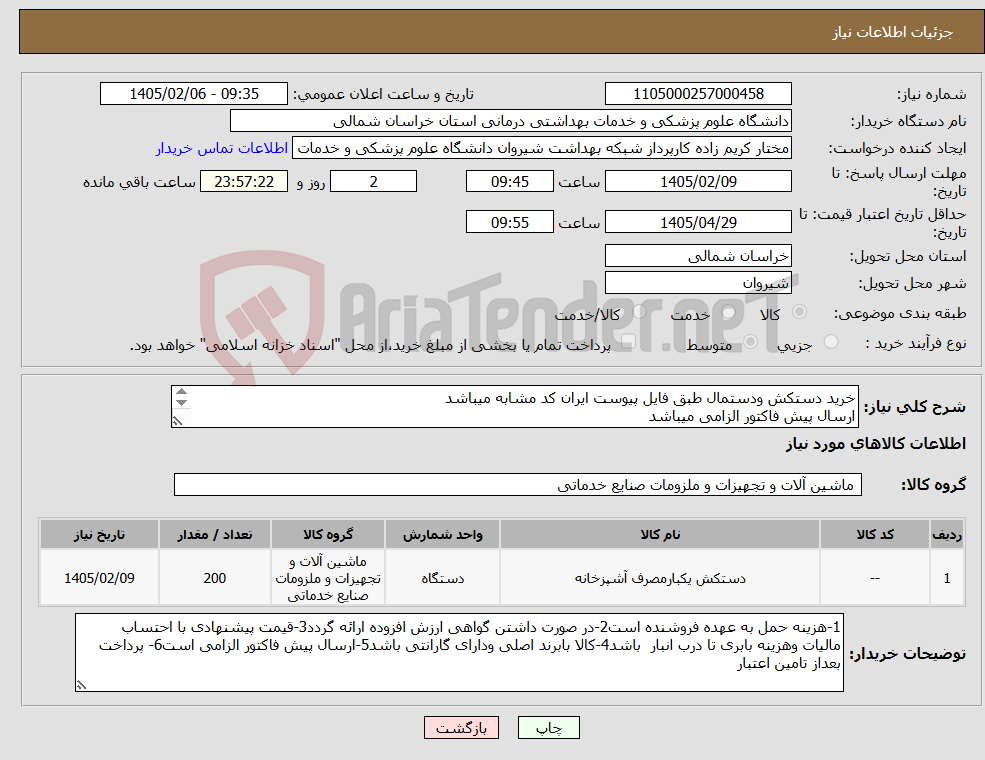Image resolution: width=985 pixels, height=760 pixels.
Task: Click the کد کالا column header
Action: pyautogui.click(x=875, y=535)
